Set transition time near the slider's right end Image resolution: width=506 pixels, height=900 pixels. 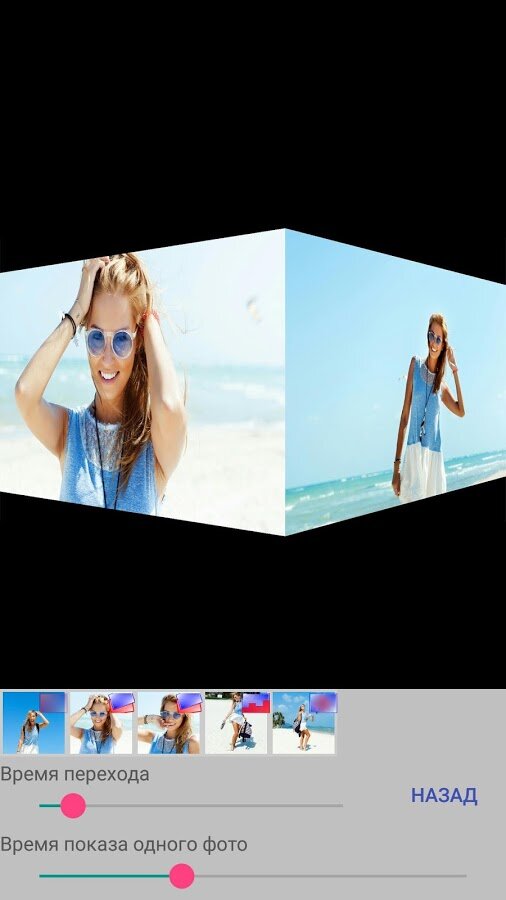tap(336, 805)
